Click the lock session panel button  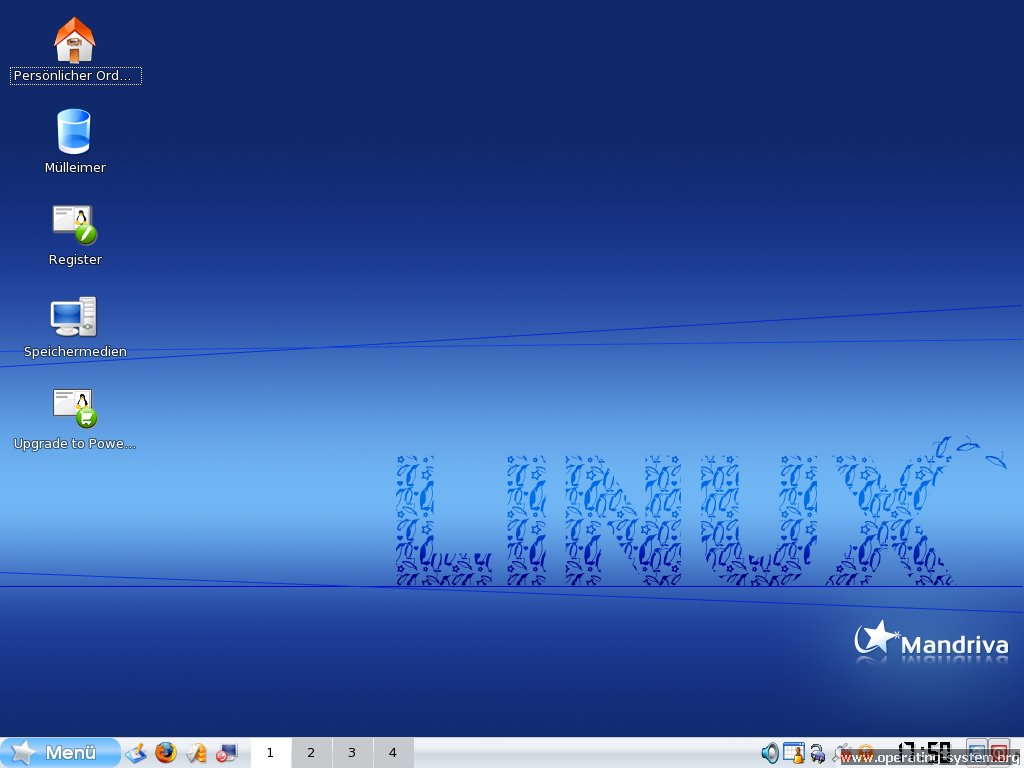(x=976, y=753)
